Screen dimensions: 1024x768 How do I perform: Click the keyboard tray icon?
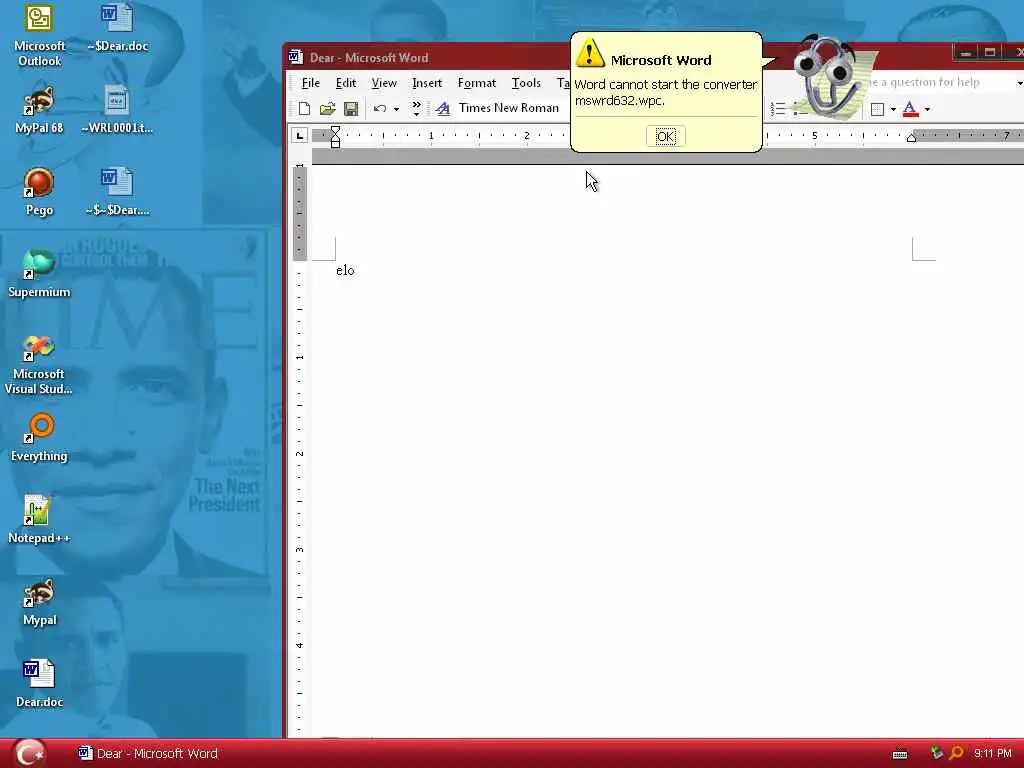[x=900, y=754]
